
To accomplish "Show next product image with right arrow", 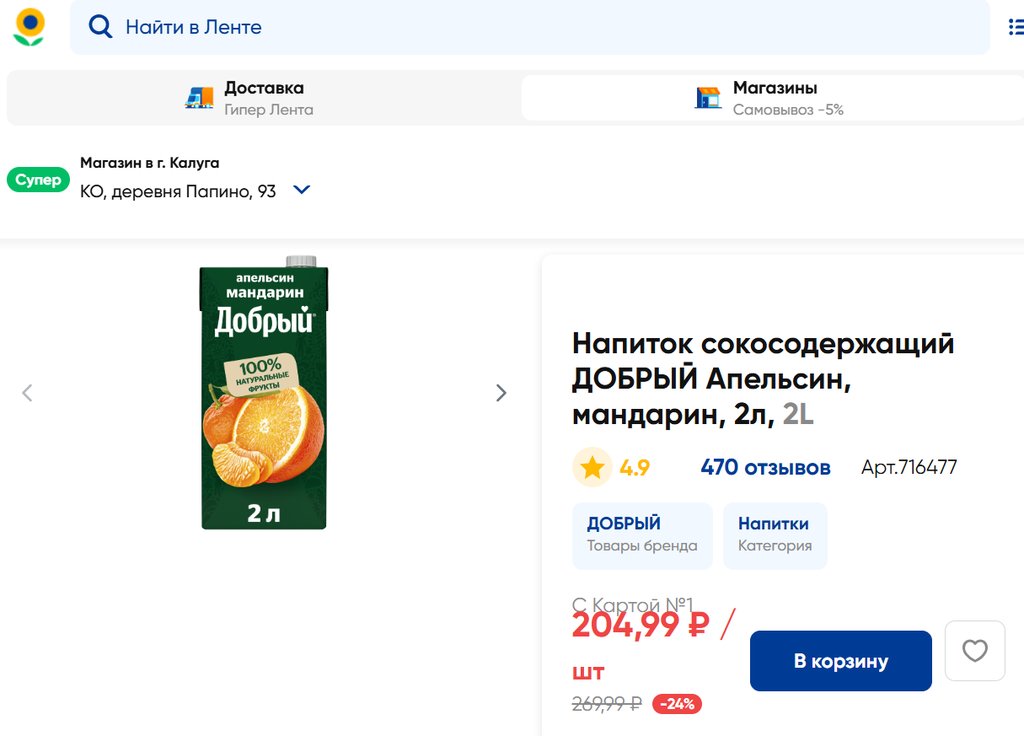I will [x=501, y=393].
